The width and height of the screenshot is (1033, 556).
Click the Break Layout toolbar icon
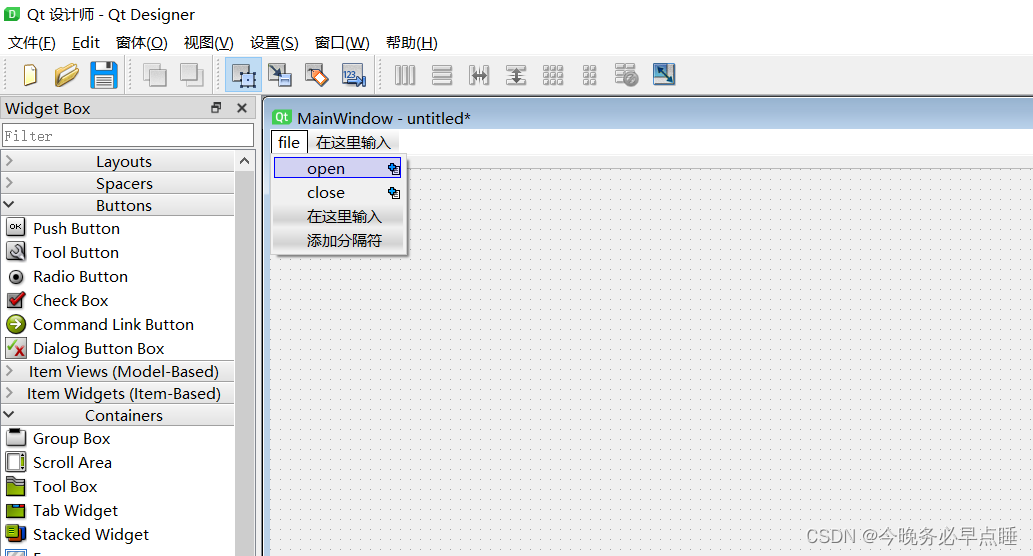[626, 75]
